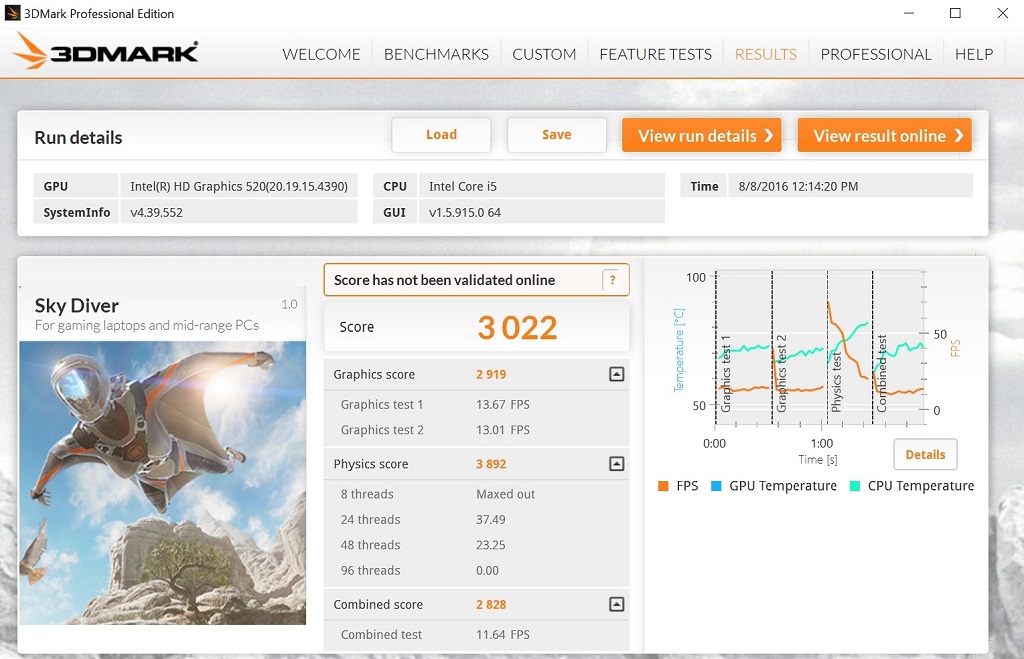Click the GPU Temperature legend label

783,486
